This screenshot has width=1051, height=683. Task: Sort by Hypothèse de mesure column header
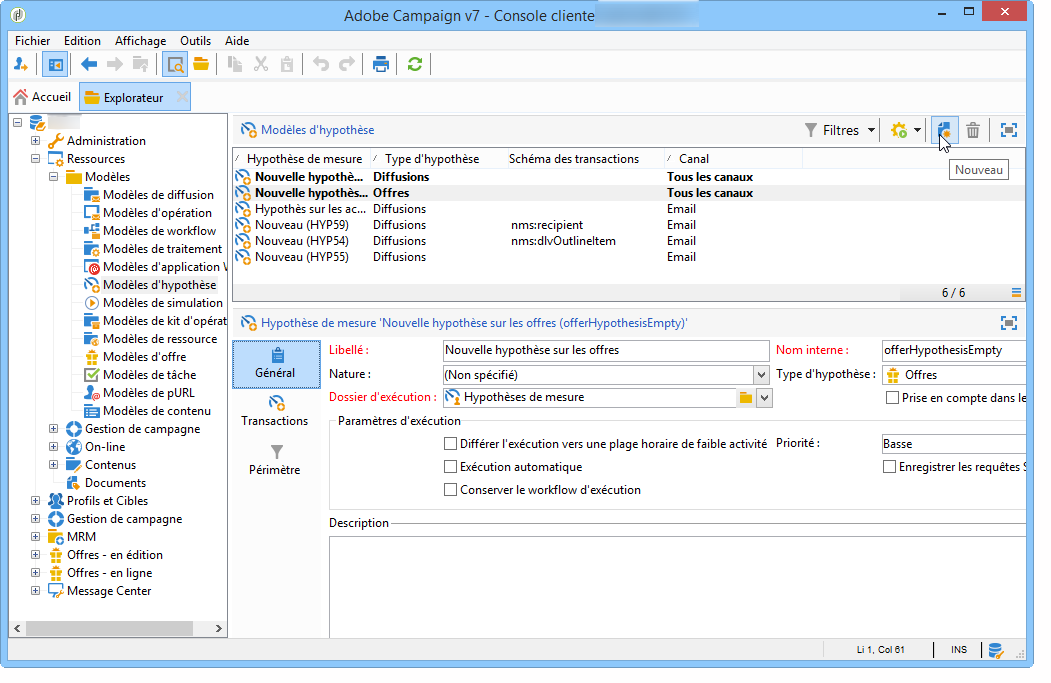[300, 159]
